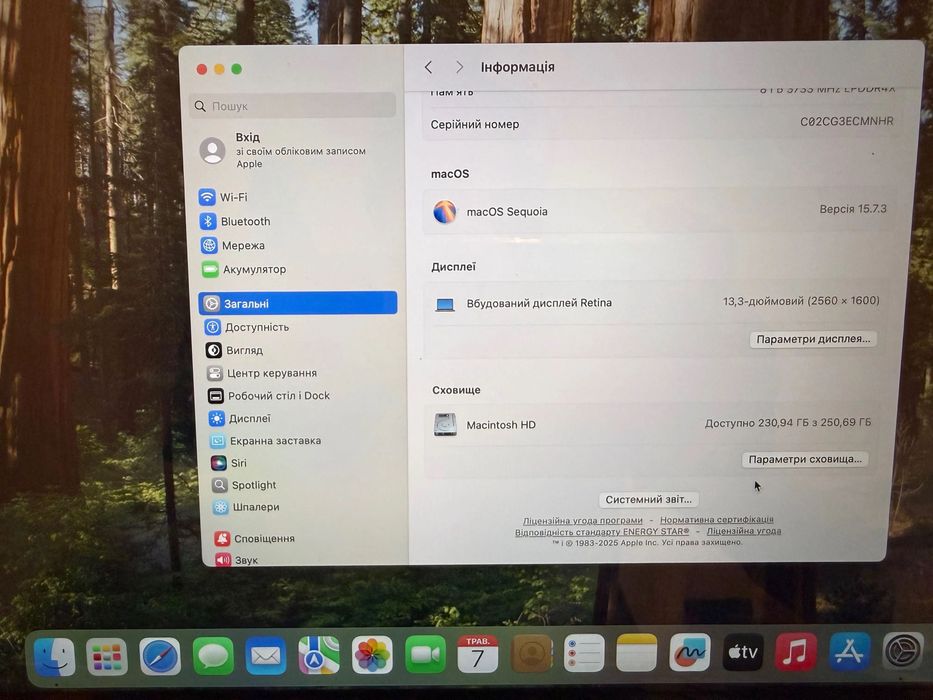Viewport: 933px width, 700px height.
Task: Click Вбудований дисплей Retina row
Action: point(658,302)
